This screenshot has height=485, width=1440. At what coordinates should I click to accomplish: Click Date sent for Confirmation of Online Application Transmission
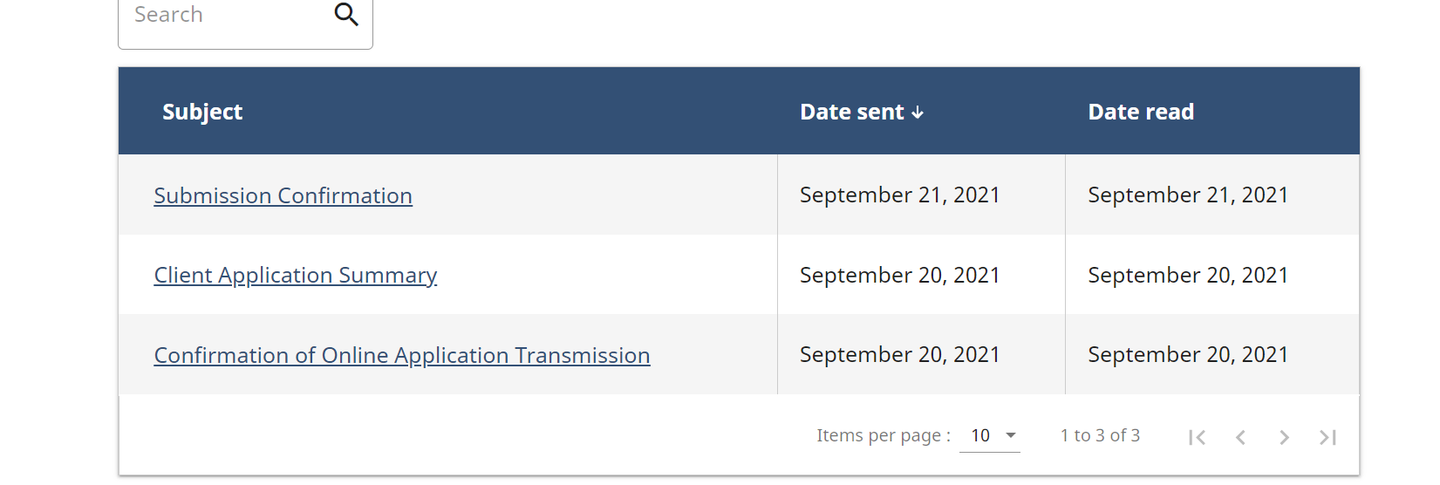point(899,355)
